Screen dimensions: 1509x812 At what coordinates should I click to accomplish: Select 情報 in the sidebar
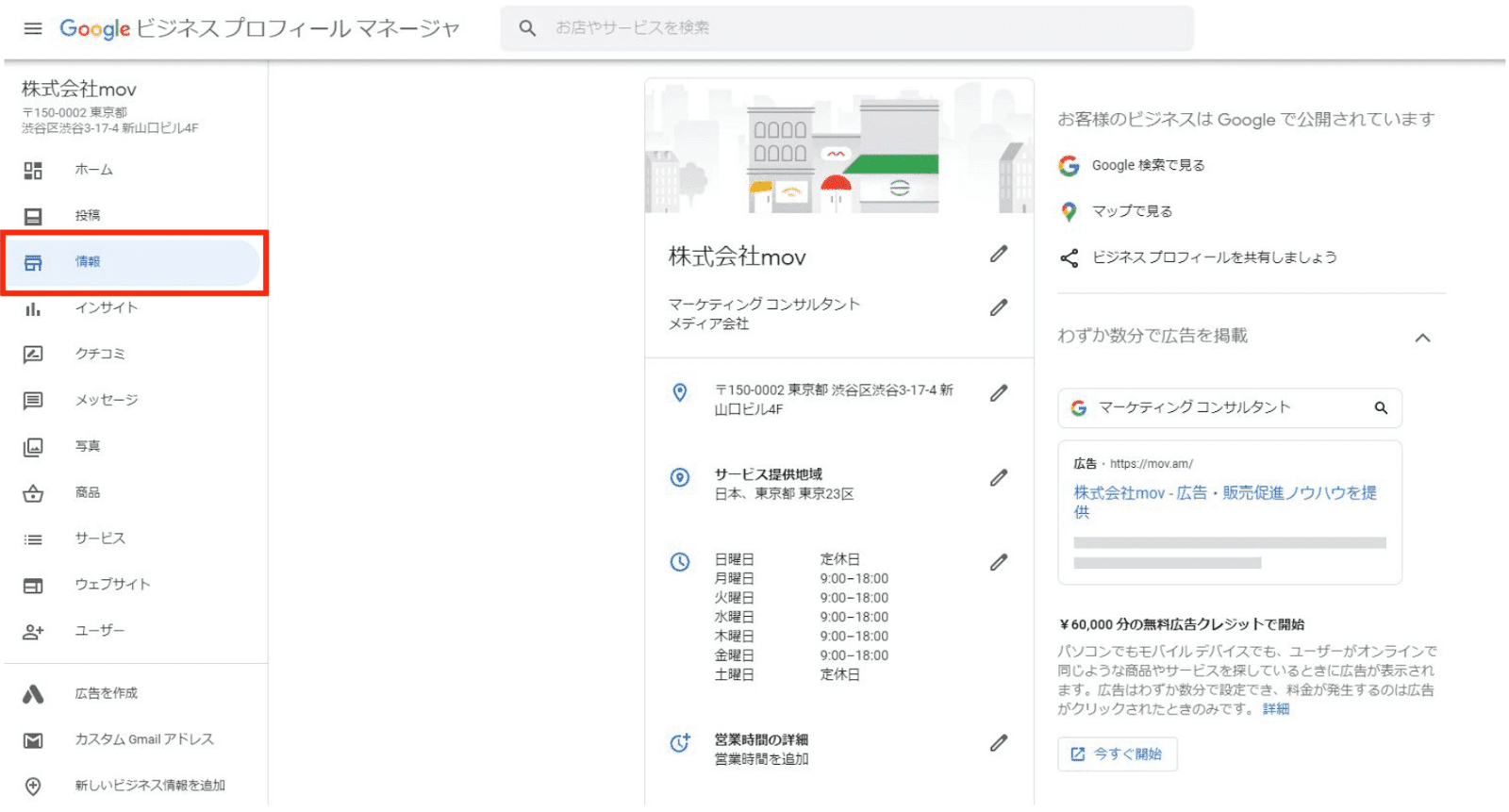[x=132, y=262]
